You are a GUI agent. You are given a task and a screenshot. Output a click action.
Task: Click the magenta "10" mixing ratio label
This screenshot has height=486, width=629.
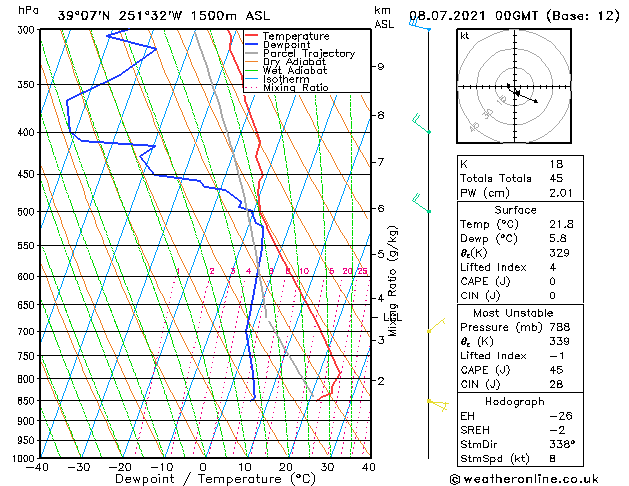coord(304,271)
